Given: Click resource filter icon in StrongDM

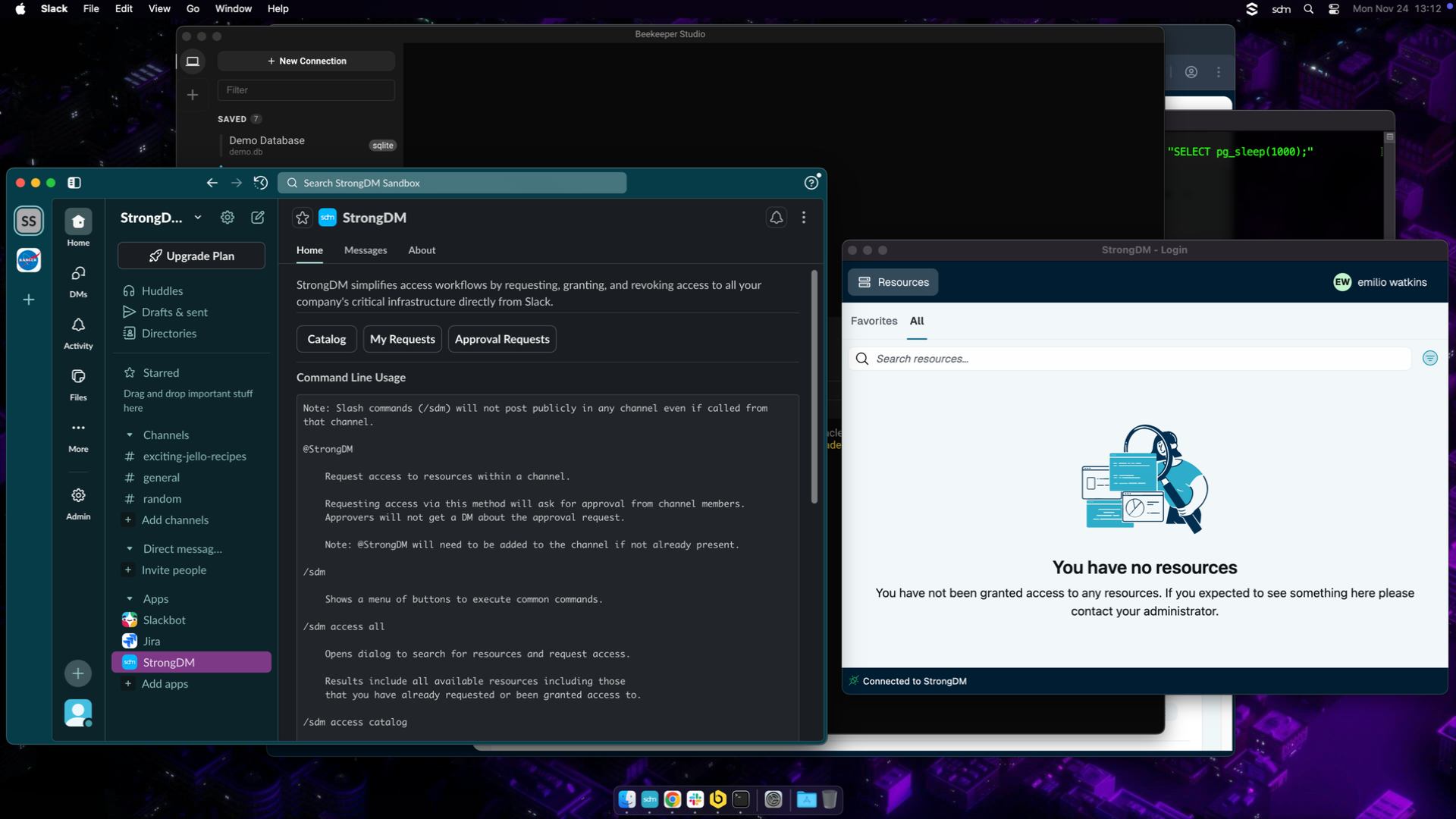Looking at the screenshot, I should (1429, 359).
